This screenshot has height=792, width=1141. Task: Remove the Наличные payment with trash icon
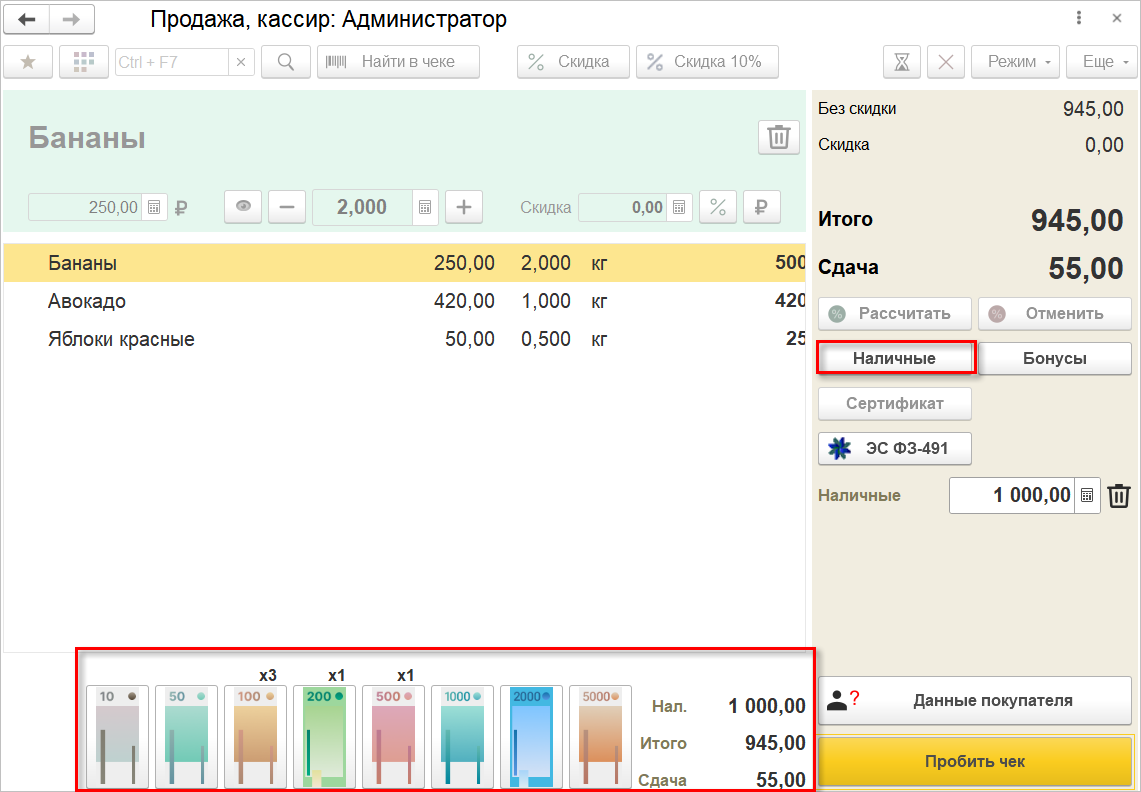click(1120, 495)
